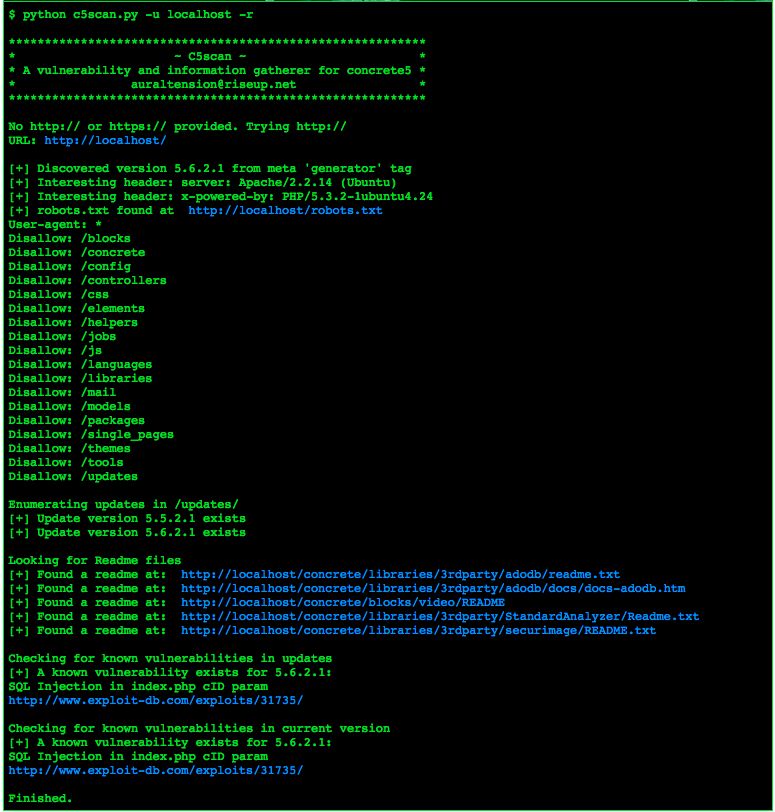Open the robots.txt link

point(285,210)
